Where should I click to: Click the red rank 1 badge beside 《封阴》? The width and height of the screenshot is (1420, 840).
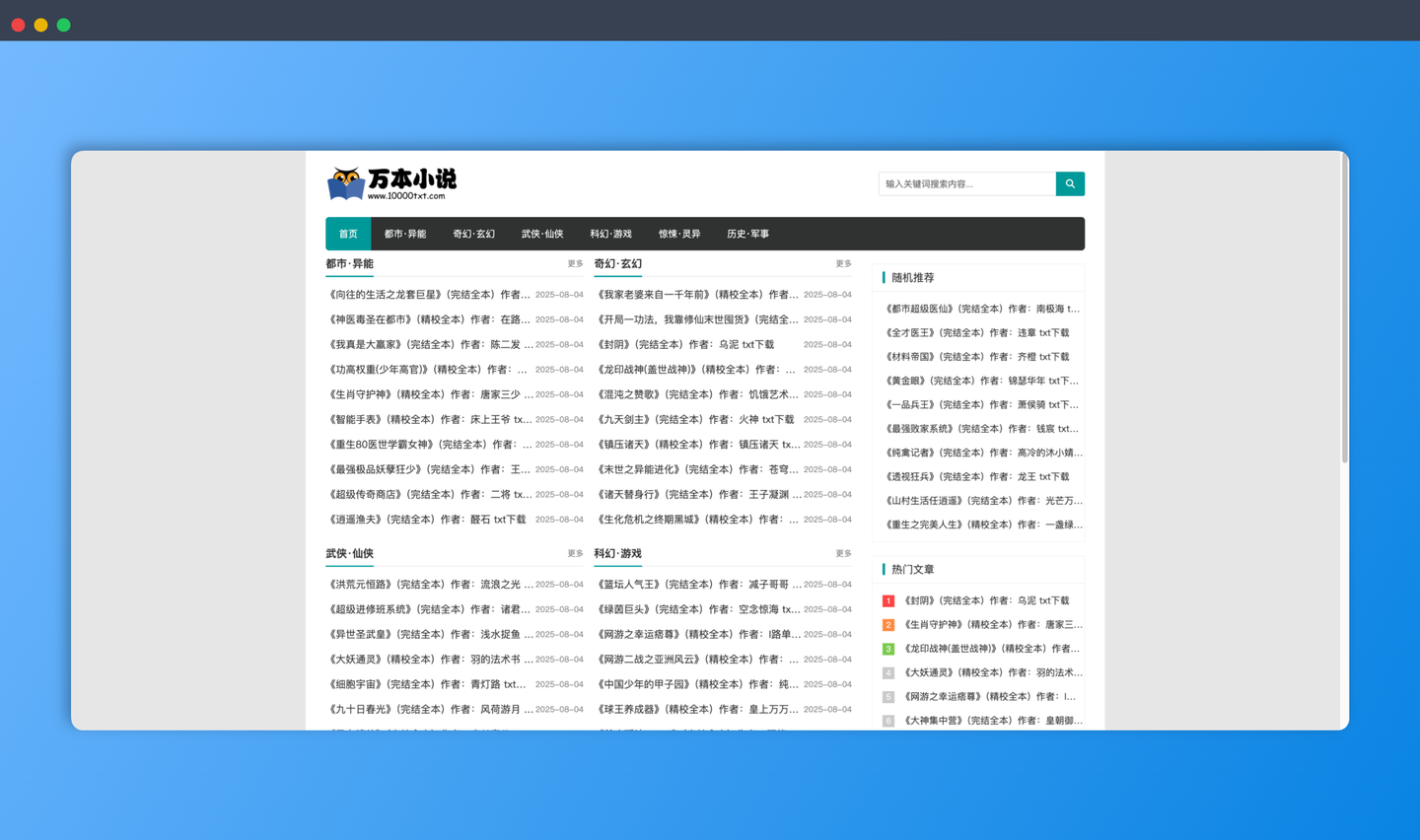(887, 599)
